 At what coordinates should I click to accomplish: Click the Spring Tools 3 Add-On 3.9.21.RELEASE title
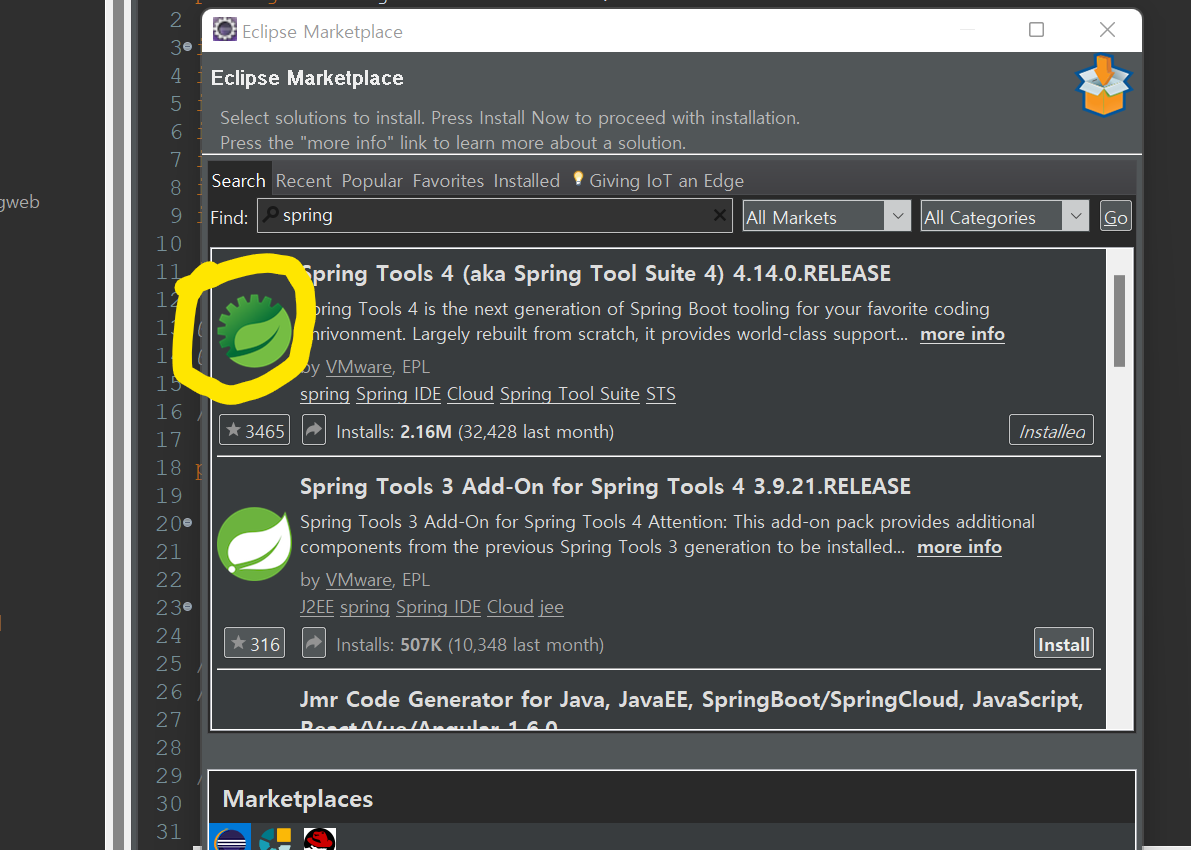pyautogui.click(x=605, y=486)
